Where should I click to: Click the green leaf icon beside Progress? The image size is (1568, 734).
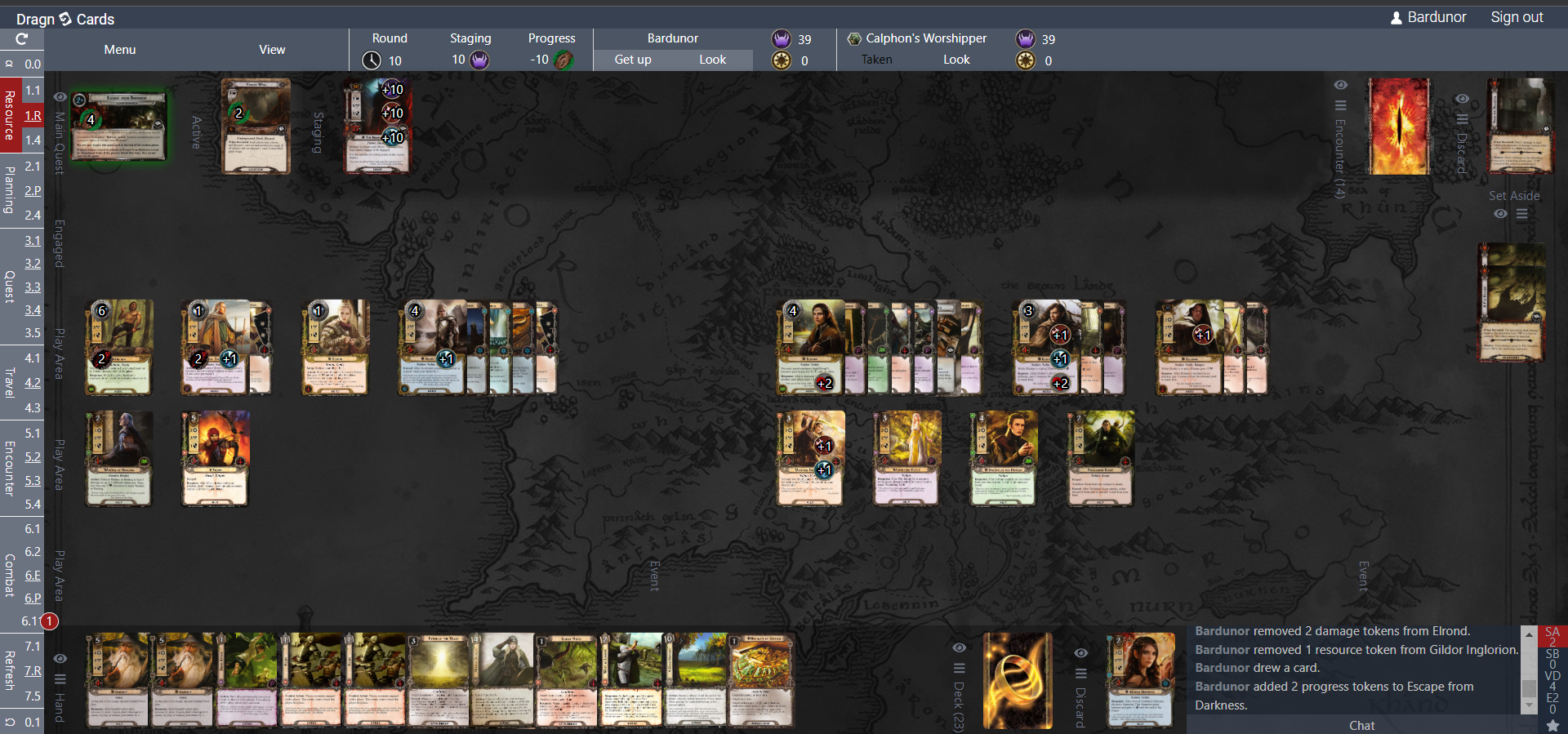point(563,60)
